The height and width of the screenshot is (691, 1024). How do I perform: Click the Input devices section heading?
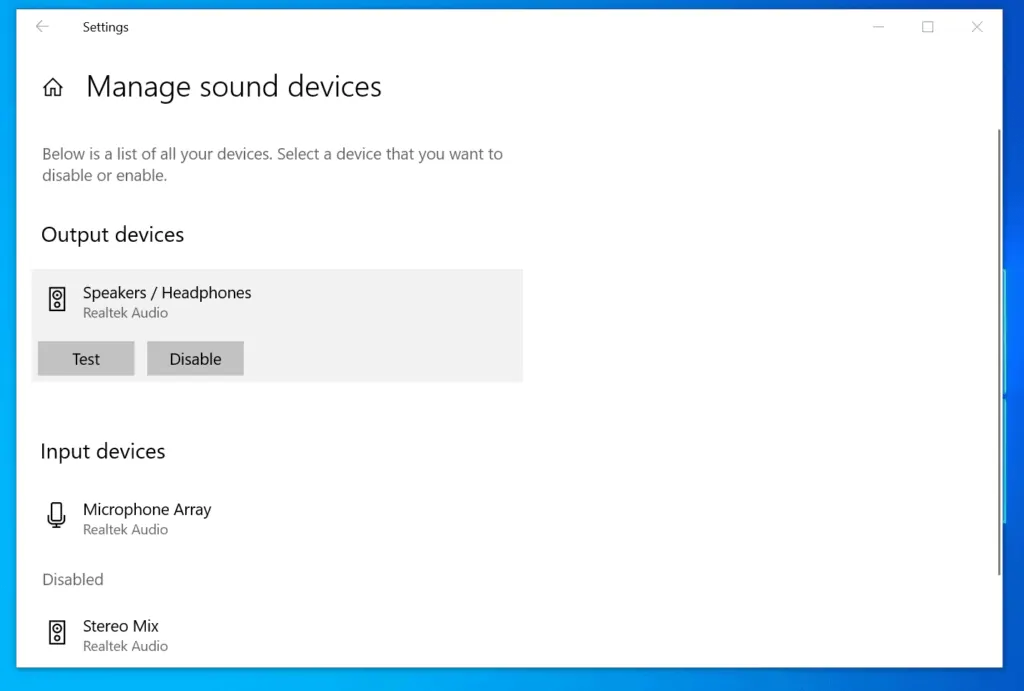coord(103,452)
